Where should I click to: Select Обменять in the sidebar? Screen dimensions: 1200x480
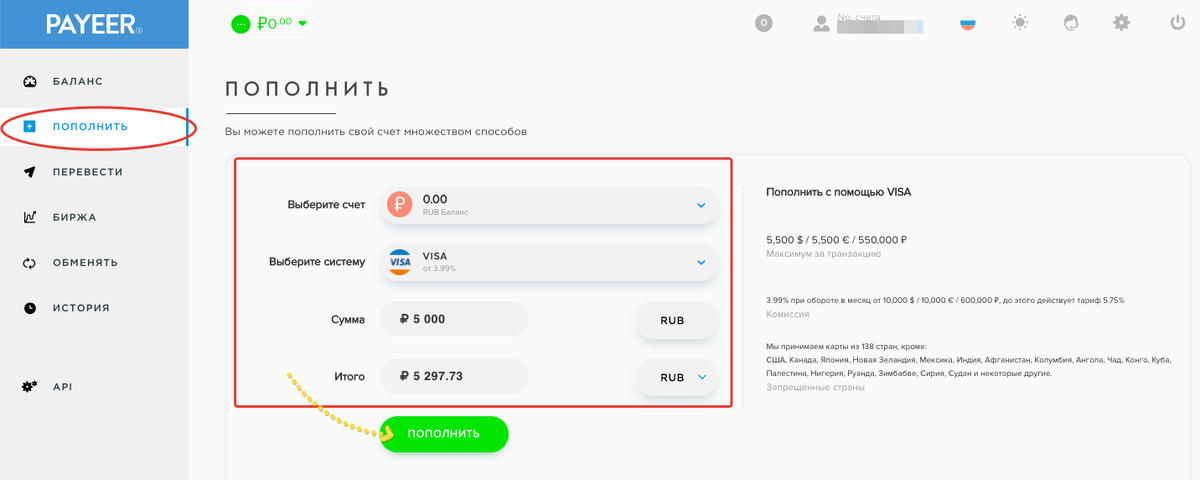point(85,263)
